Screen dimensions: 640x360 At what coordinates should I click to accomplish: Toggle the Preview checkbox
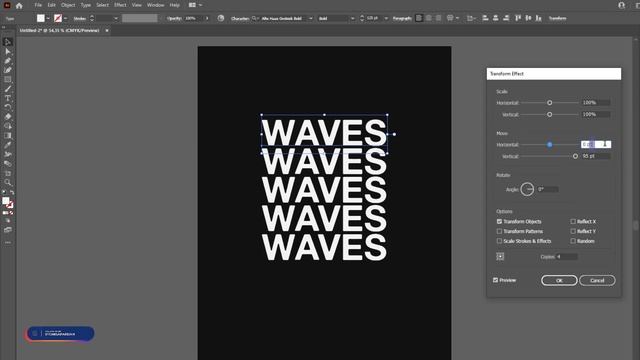[496, 280]
